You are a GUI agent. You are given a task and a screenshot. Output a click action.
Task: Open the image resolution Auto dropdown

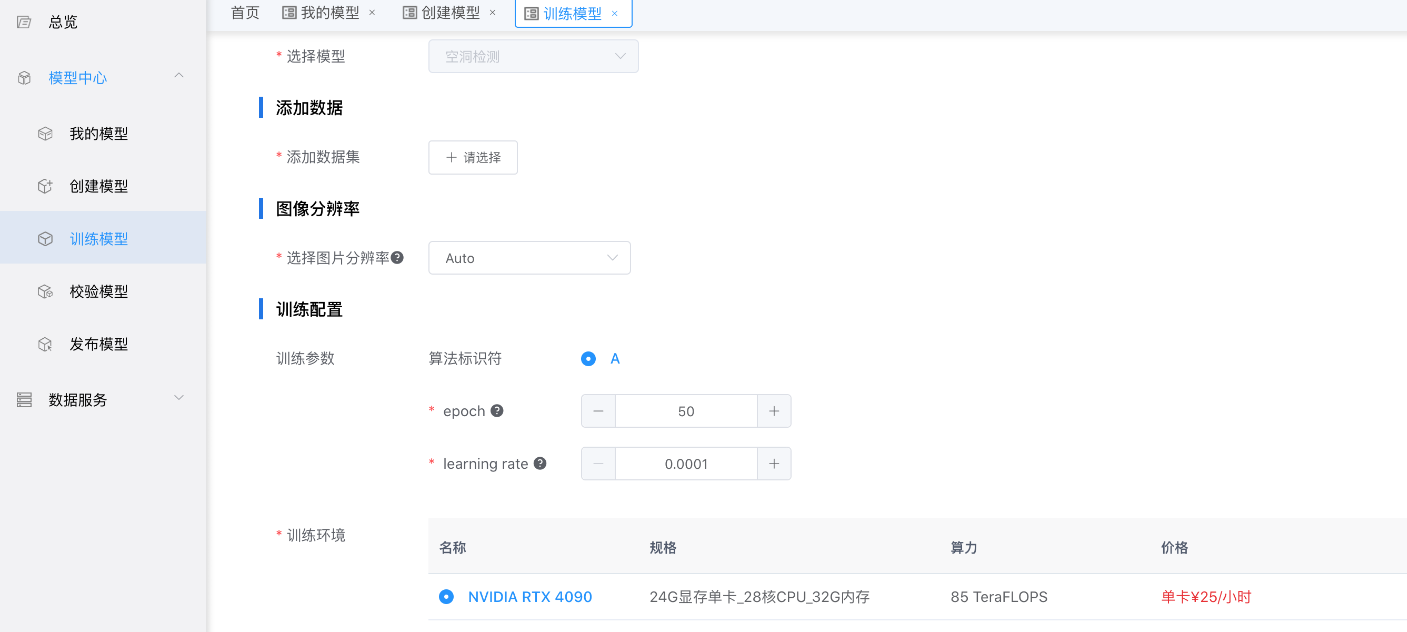point(529,258)
